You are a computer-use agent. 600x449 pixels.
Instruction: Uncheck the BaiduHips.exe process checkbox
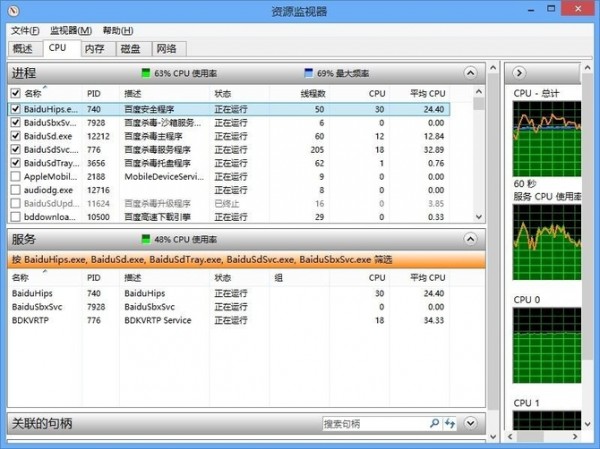[15, 109]
